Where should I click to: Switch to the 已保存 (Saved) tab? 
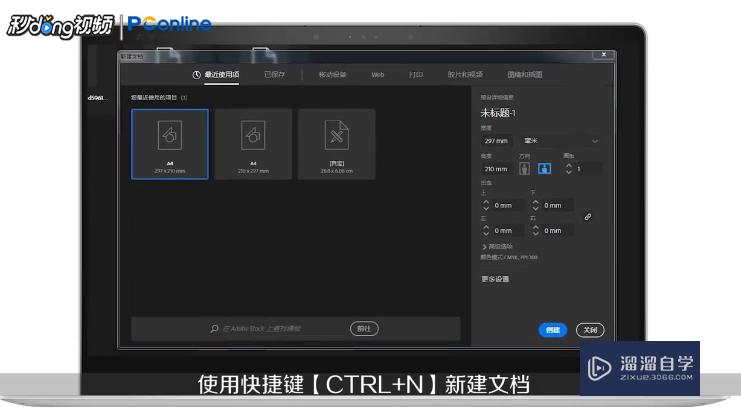pyautogui.click(x=275, y=75)
